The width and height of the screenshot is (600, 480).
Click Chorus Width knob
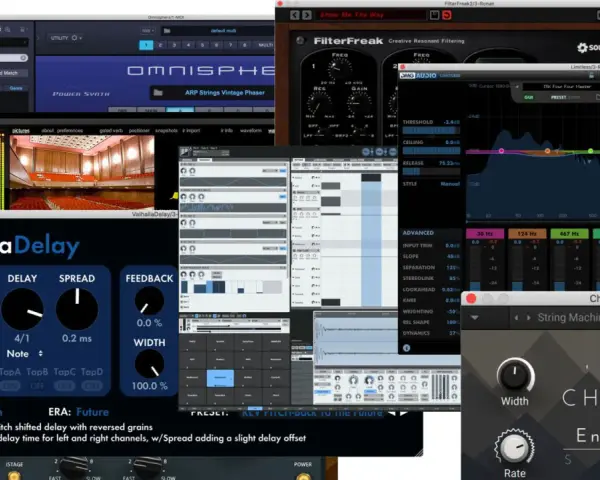(515, 376)
